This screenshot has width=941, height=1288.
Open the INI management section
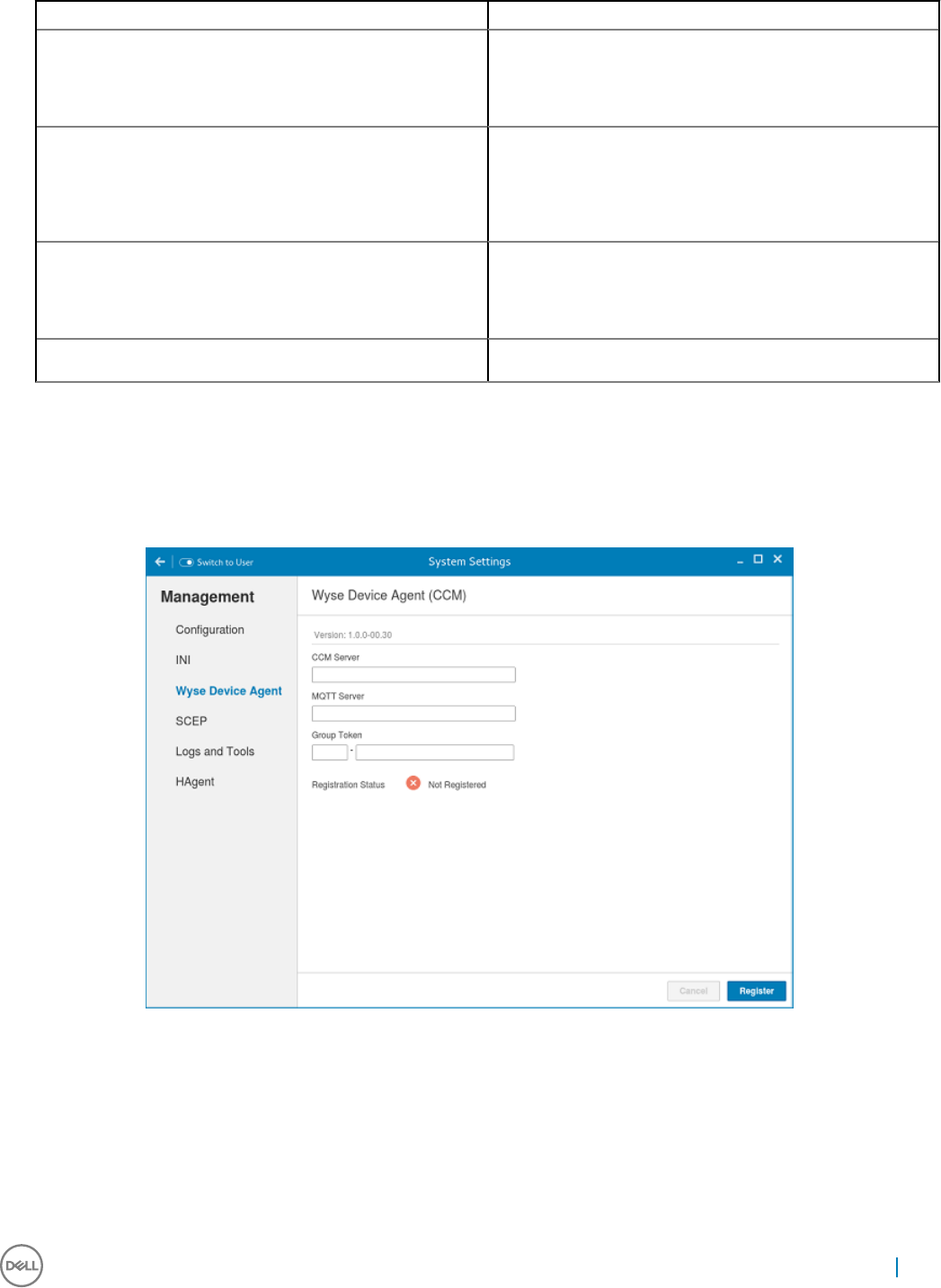pos(183,660)
